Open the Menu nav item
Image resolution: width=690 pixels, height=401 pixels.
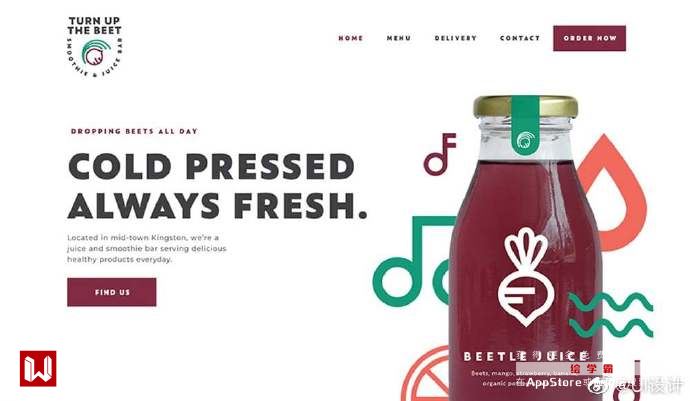[x=399, y=38]
